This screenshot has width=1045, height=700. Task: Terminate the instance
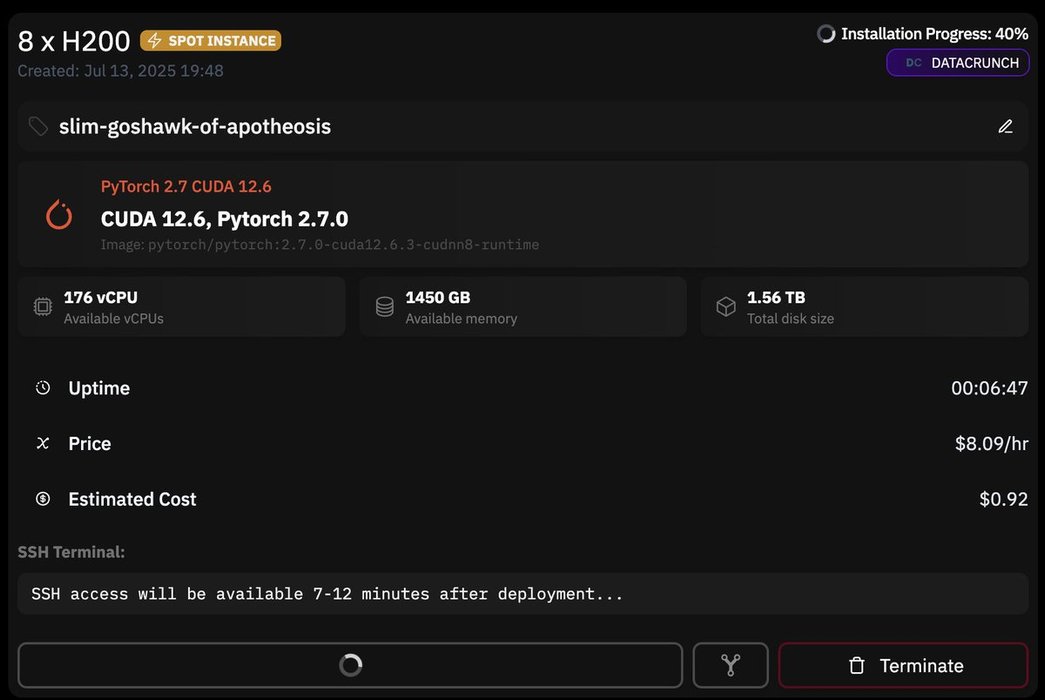tap(903, 666)
